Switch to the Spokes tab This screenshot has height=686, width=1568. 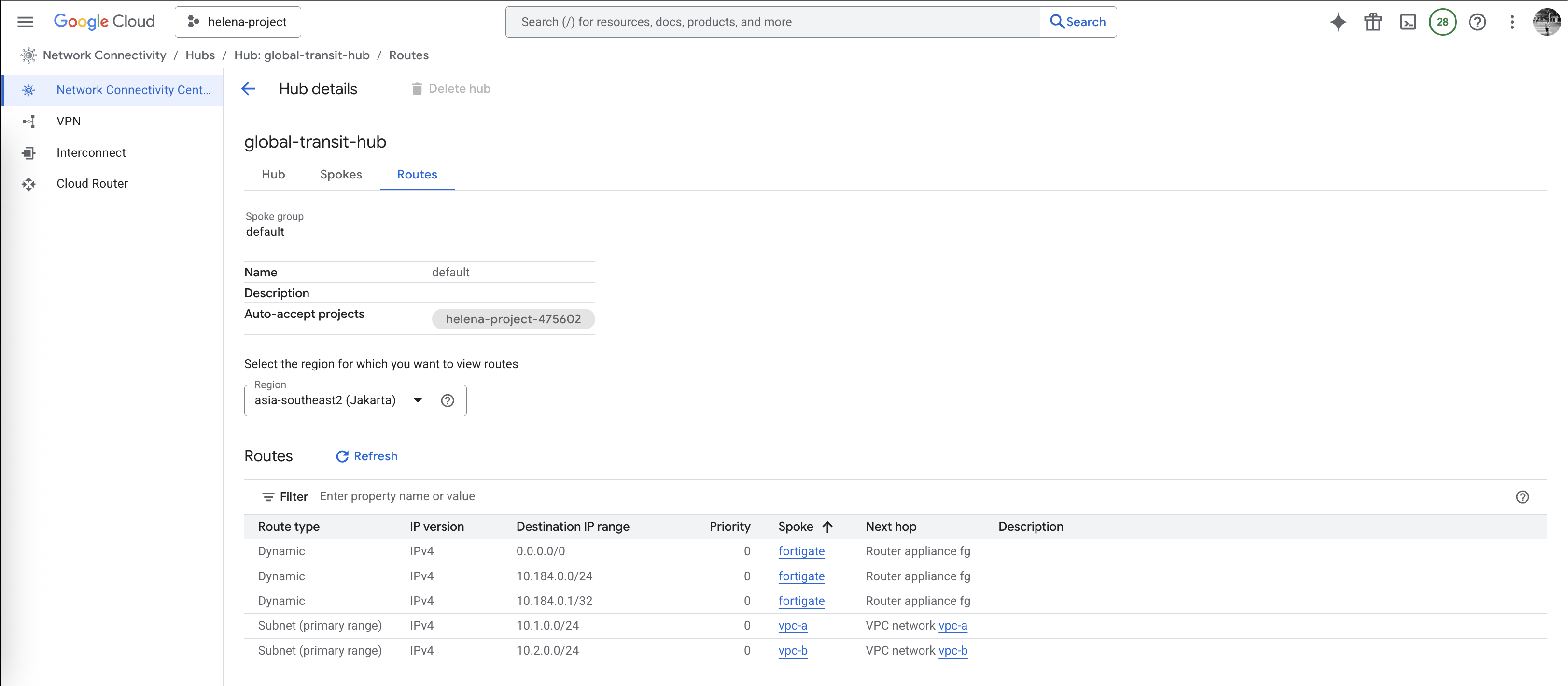(x=341, y=175)
